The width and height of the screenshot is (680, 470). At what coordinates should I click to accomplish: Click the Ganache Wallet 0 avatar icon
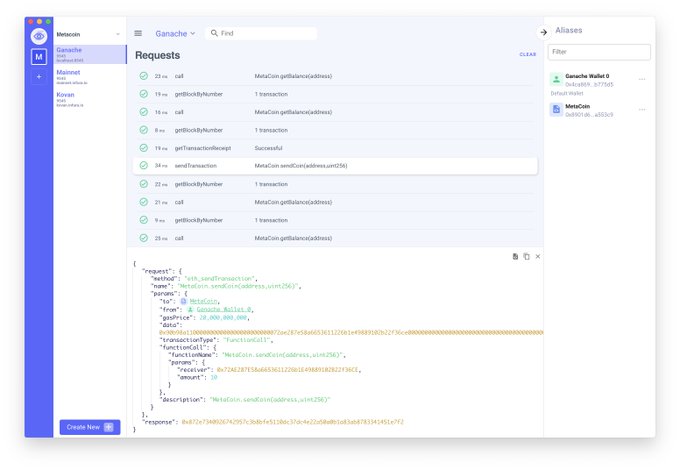tap(556, 79)
